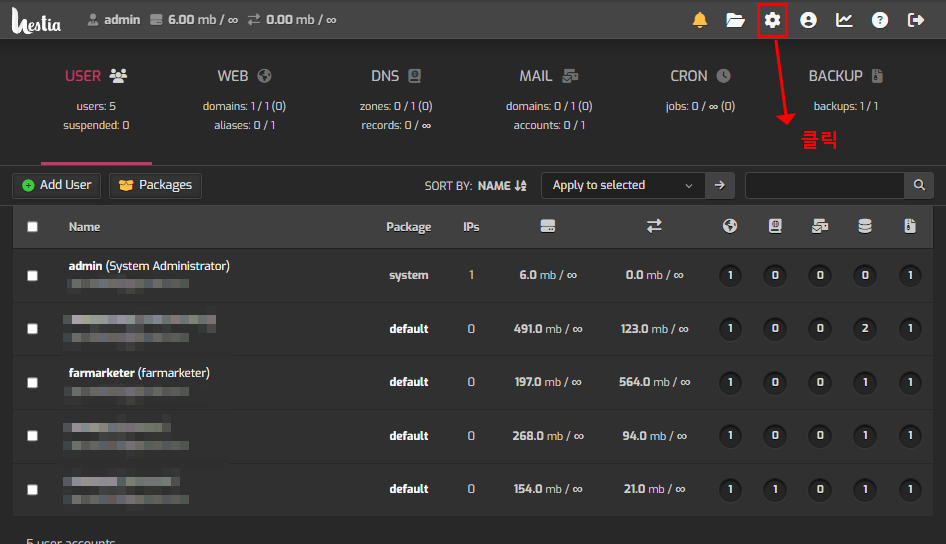Click the bandwidth column header icon

655,226
